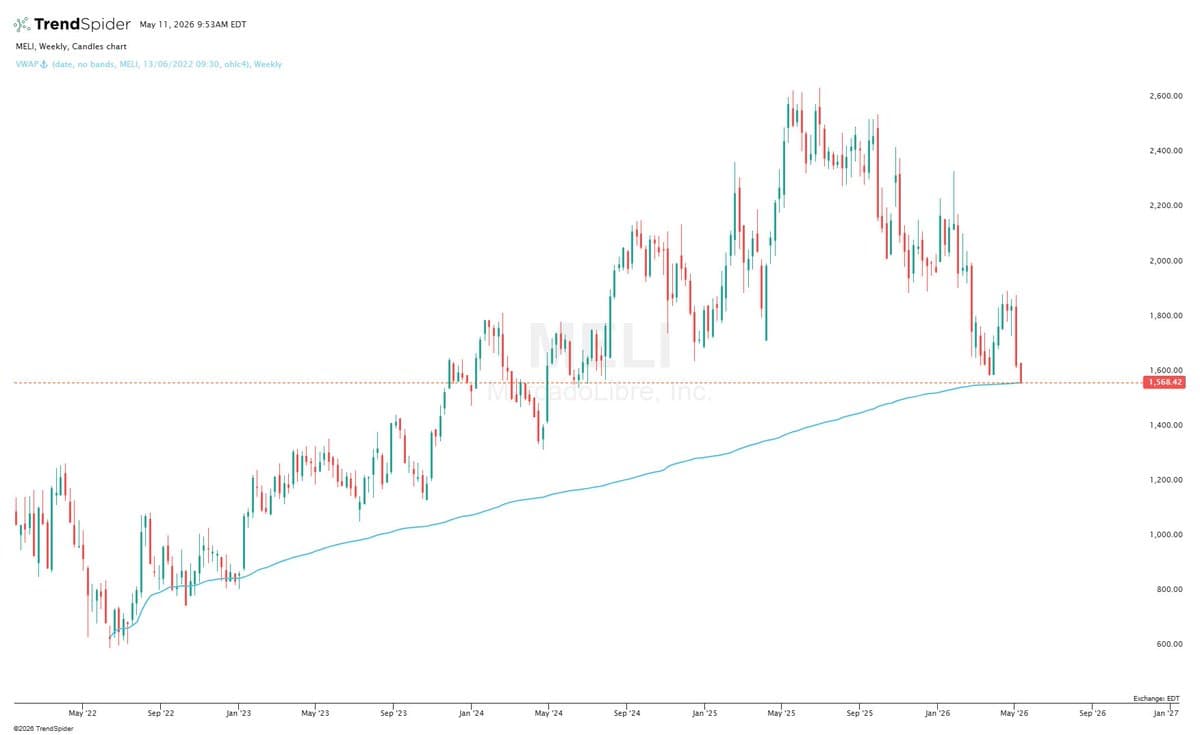Screen dimensions: 1200x735
Task: Click the May '25 date axis label
Action: pyautogui.click(x=782, y=713)
